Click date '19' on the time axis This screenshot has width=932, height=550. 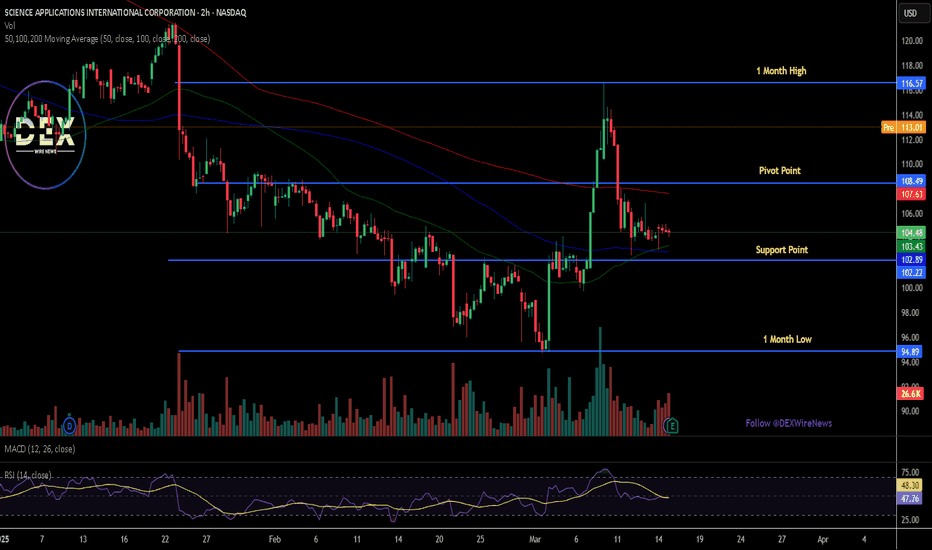point(700,539)
